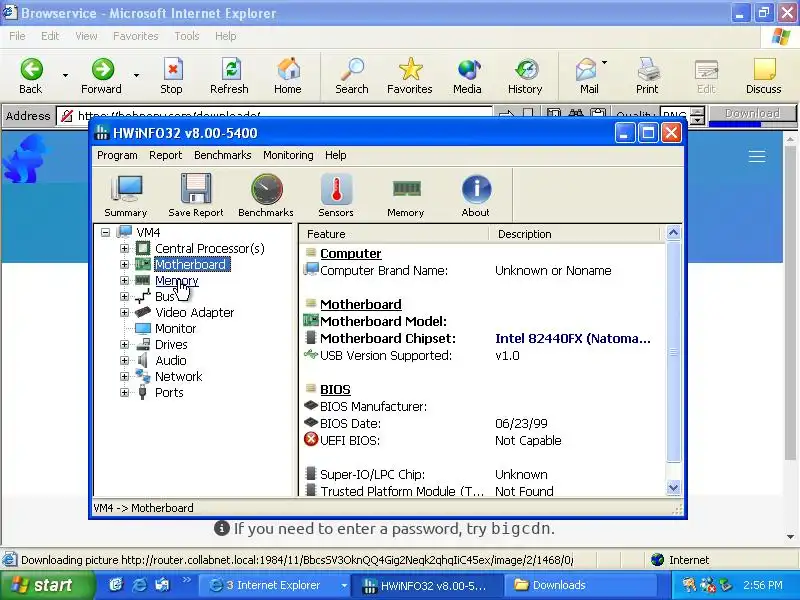Click the Start button
The width and height of the screenshot is (800, 600).
pos(47,585)
